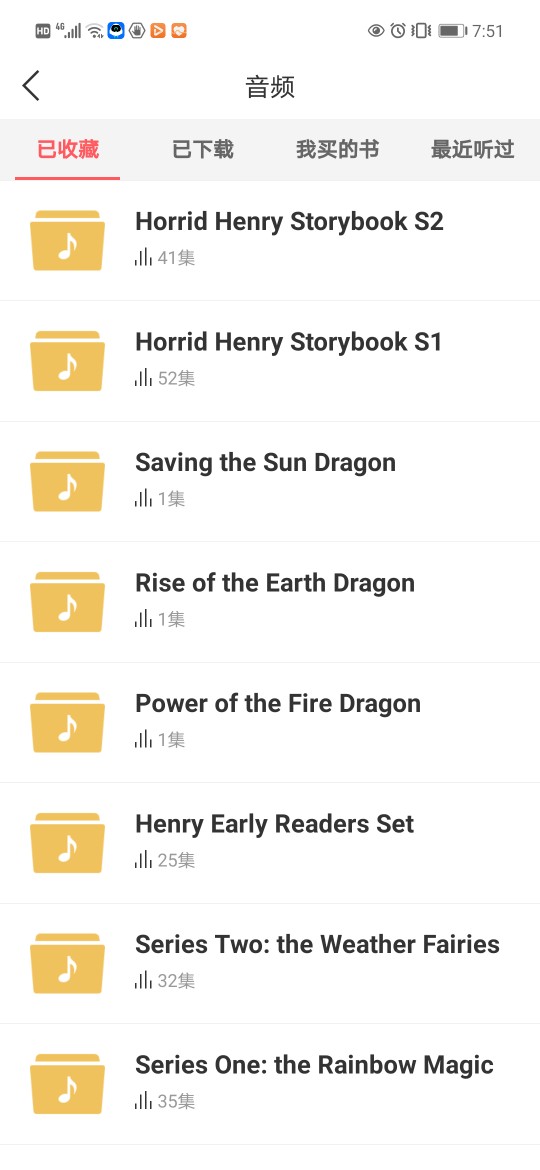Tap Henry Early Readers Set folder icon

(67, 842)
